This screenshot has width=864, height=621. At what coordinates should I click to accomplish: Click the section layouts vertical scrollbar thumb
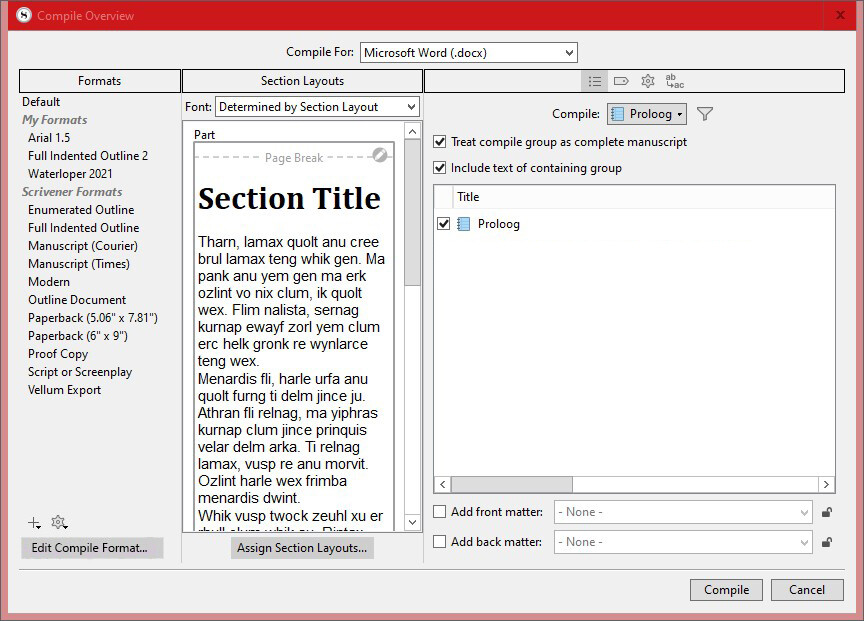[412, 213]
